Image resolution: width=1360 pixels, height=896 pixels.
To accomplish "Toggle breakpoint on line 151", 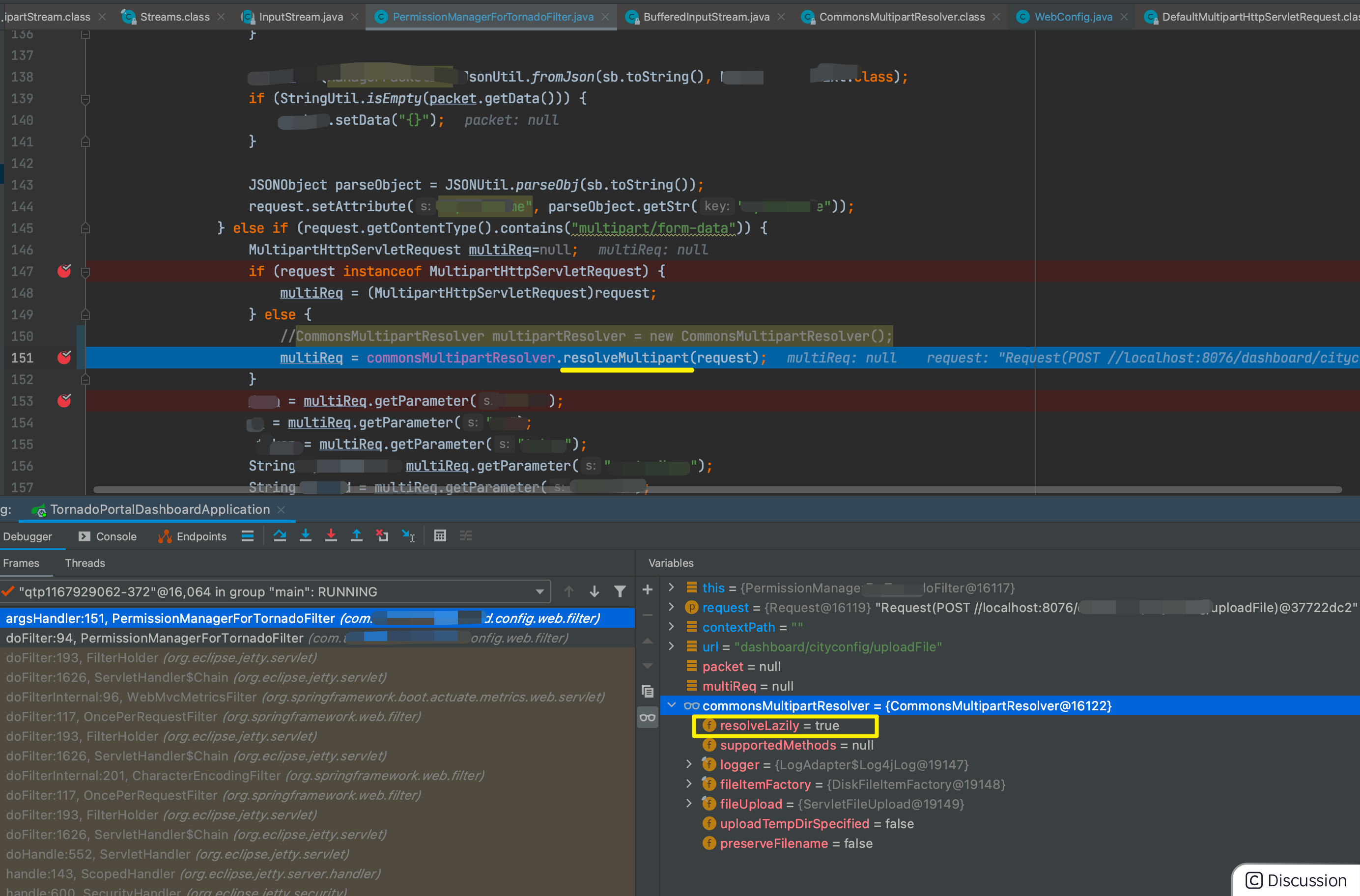I will [x=64, y=358].
